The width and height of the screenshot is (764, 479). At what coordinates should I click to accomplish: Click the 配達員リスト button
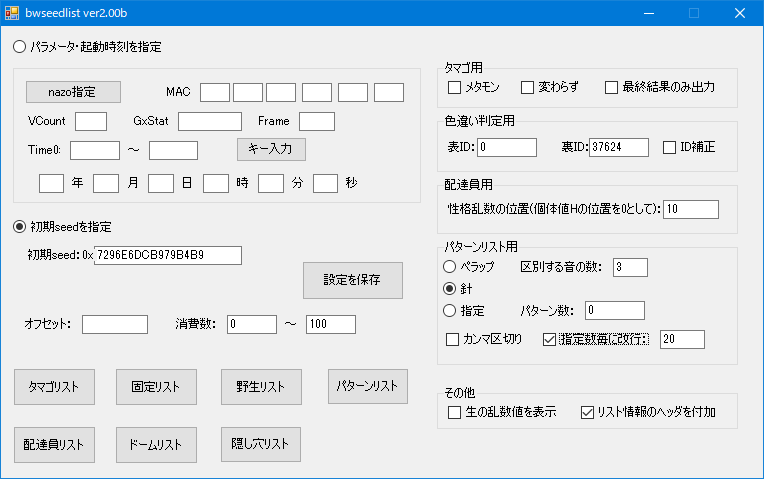(54, 445)
